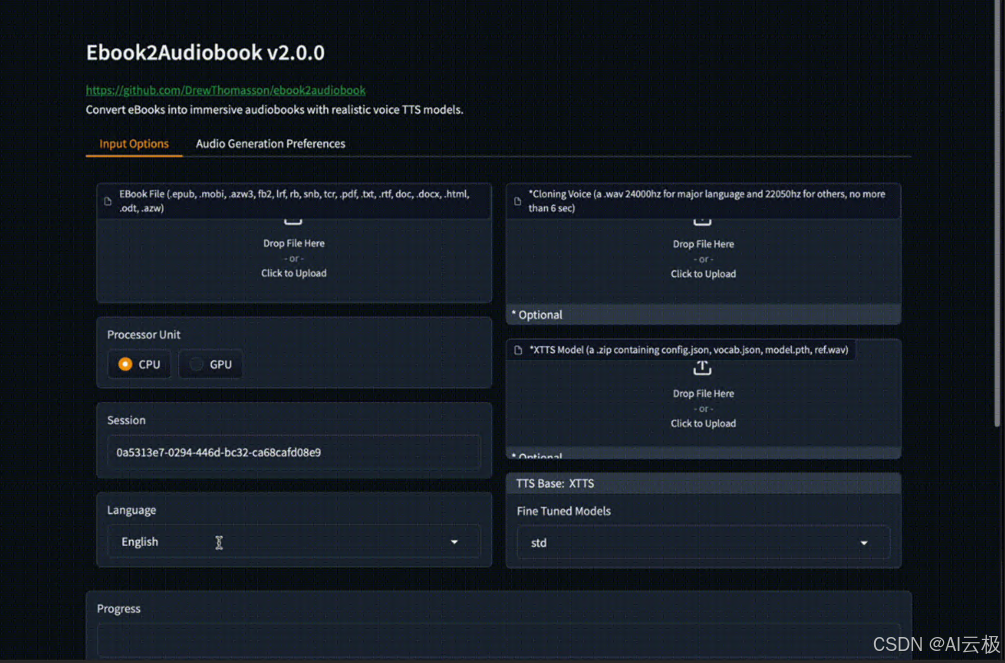1005x663 pixels.
Task: Click the Progress output box
Action: coord(499,641)
